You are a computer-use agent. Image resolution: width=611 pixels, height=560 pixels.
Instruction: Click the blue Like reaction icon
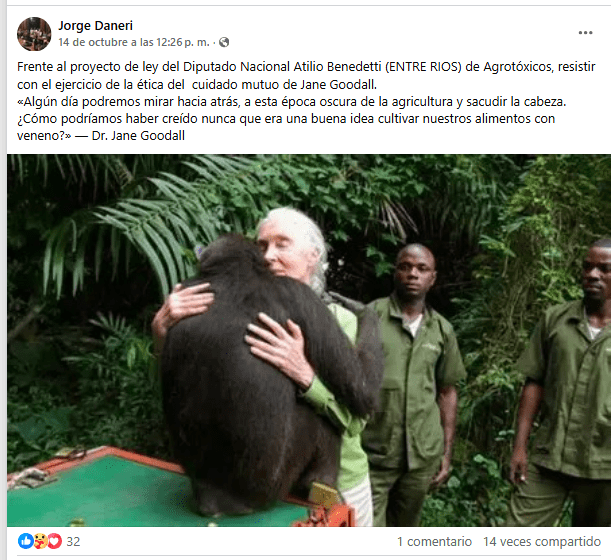(26, 541)
